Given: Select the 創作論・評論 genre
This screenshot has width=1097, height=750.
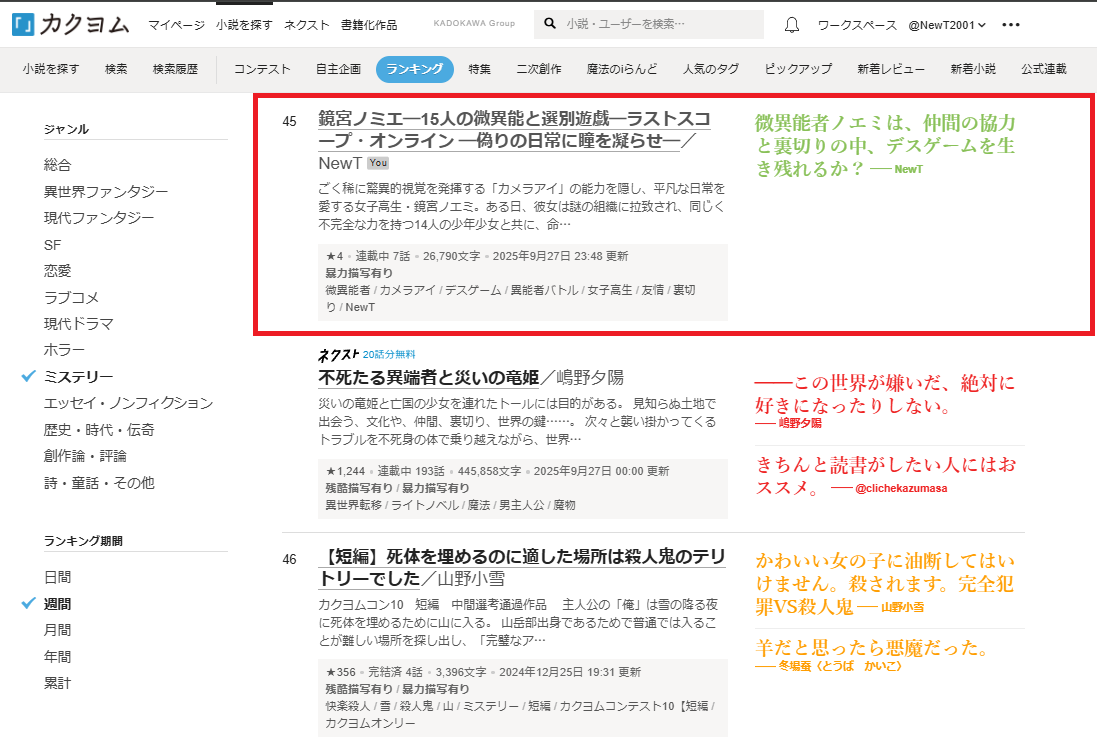Looking at the screenshot, I should coord(85,456).
